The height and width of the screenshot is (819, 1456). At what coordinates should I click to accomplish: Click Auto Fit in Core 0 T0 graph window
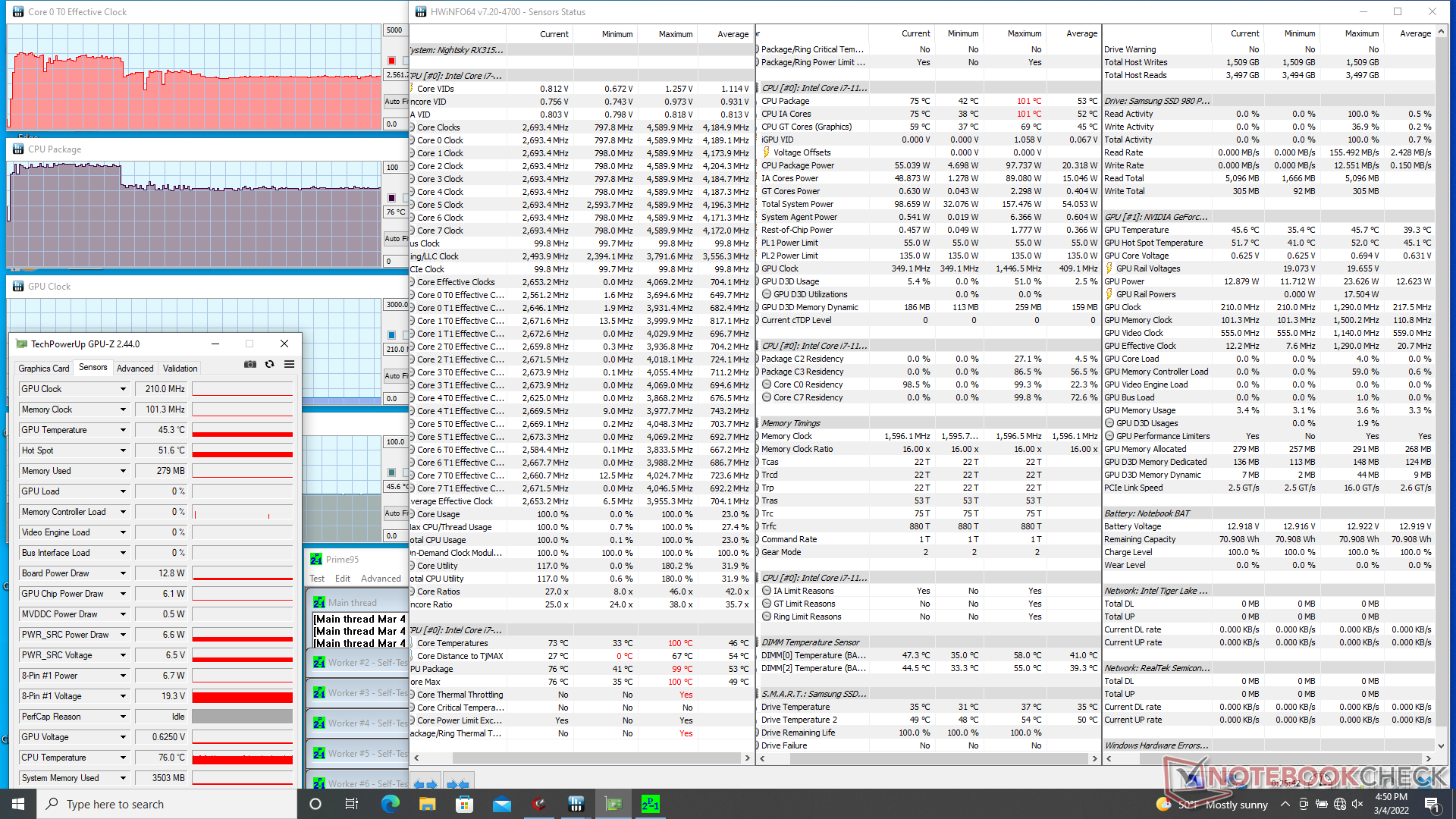point(395,101)
